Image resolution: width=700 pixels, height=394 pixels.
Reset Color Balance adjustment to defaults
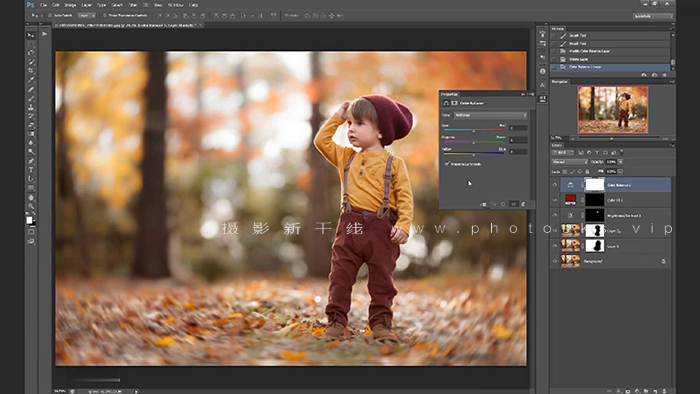(503, 204)
